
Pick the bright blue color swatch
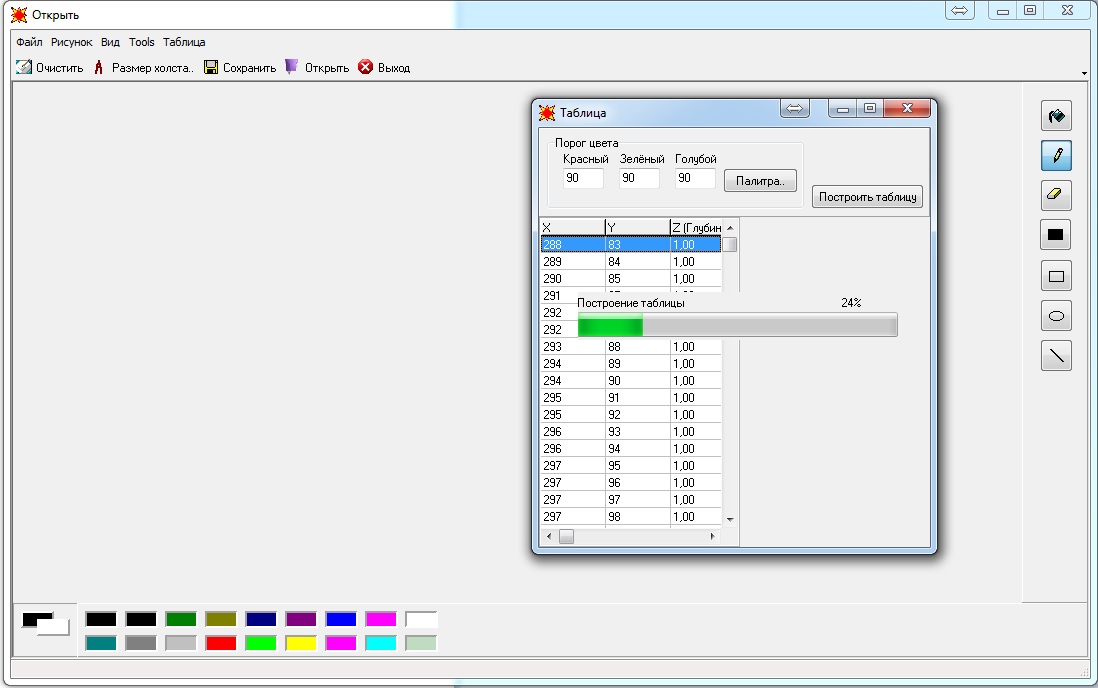tap(340, 619)
